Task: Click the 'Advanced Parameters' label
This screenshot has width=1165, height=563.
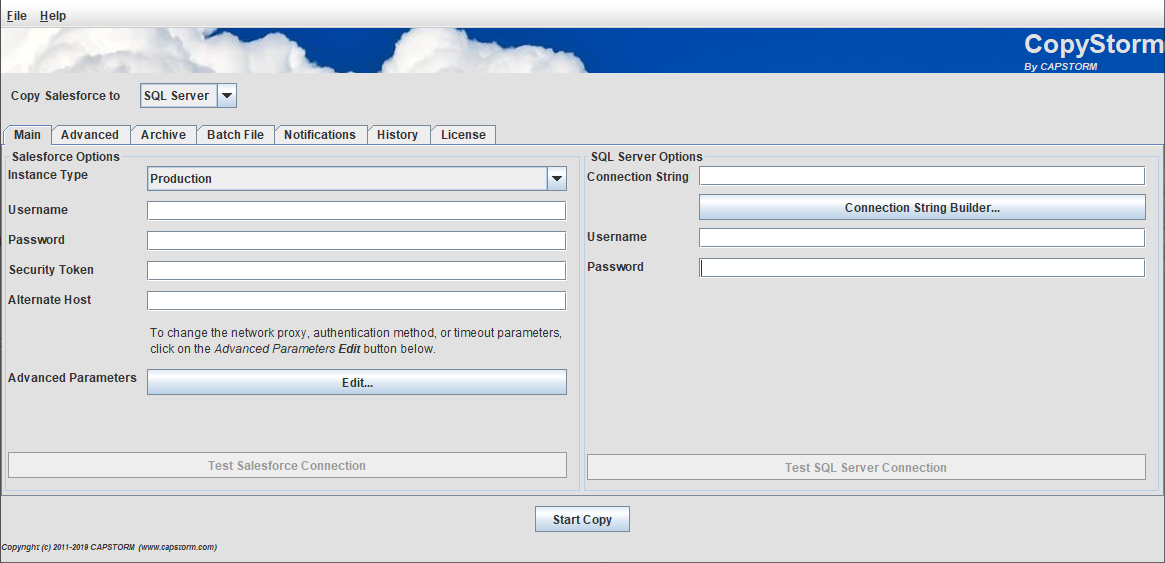Action: pyautogui.click(x=72, y=377)
